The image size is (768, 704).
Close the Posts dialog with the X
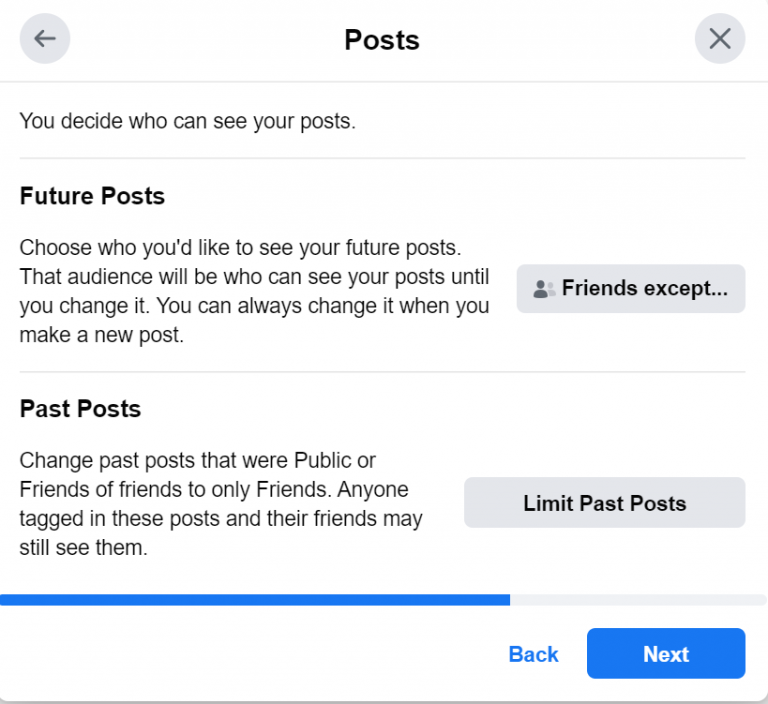720,40
